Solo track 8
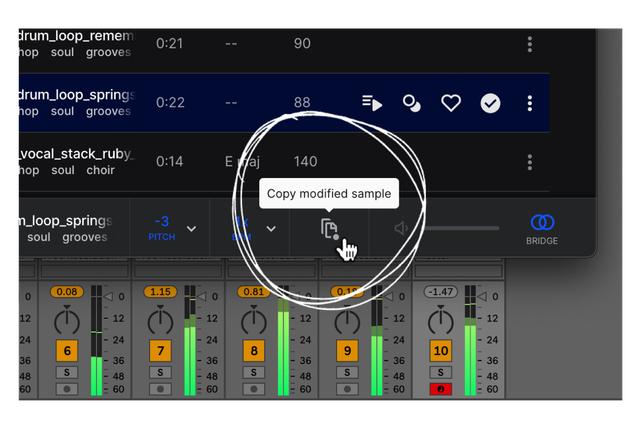Screen dimensions: 640x430 coord(254,372)
